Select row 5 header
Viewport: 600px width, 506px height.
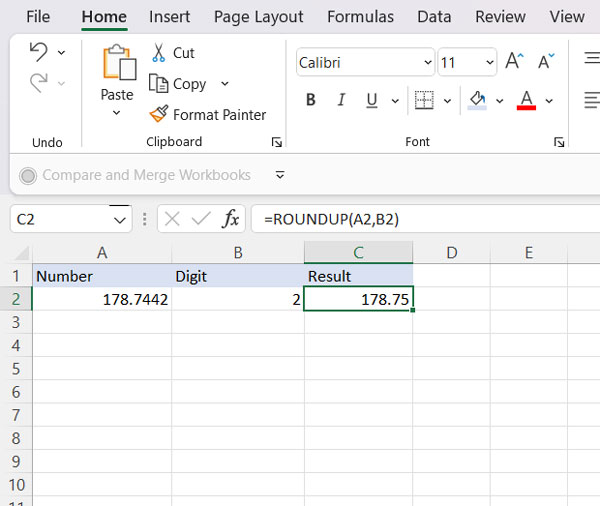click(16, 369)
